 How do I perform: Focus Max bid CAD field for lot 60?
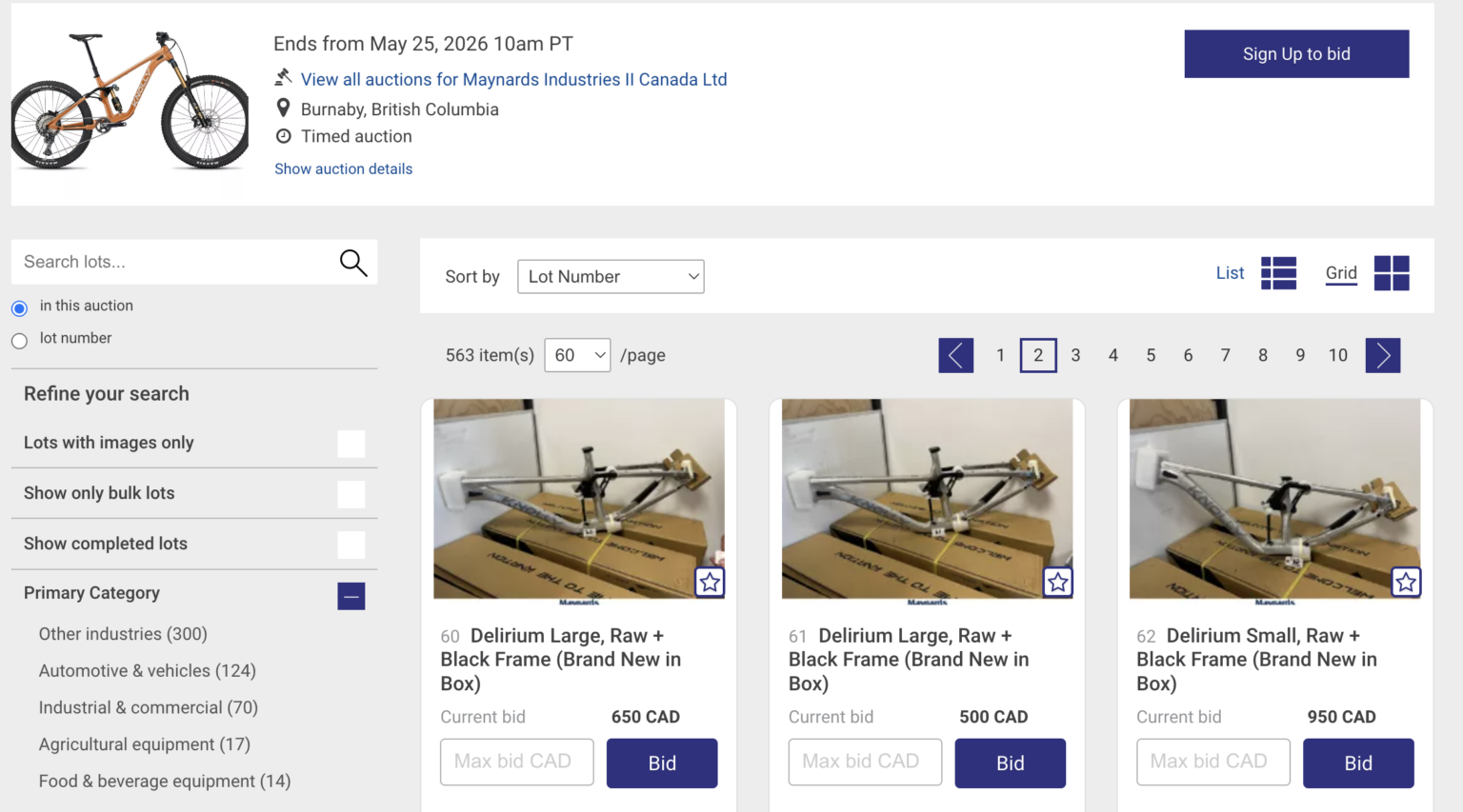pos(517,762)
